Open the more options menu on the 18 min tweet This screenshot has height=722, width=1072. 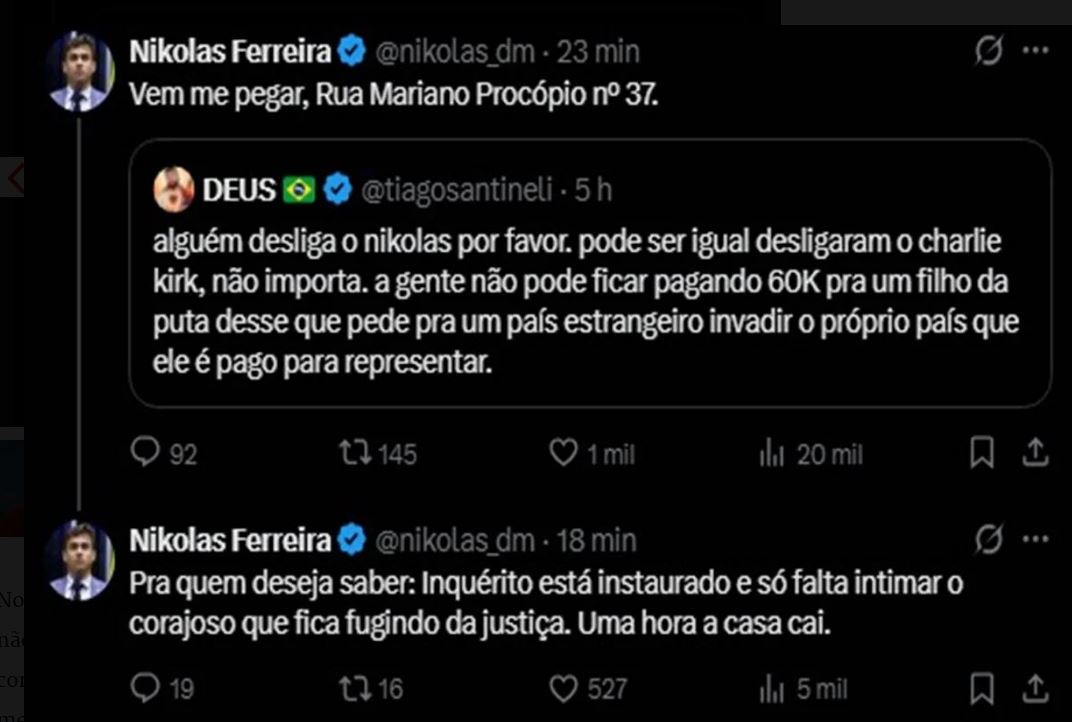[1035, 541]
